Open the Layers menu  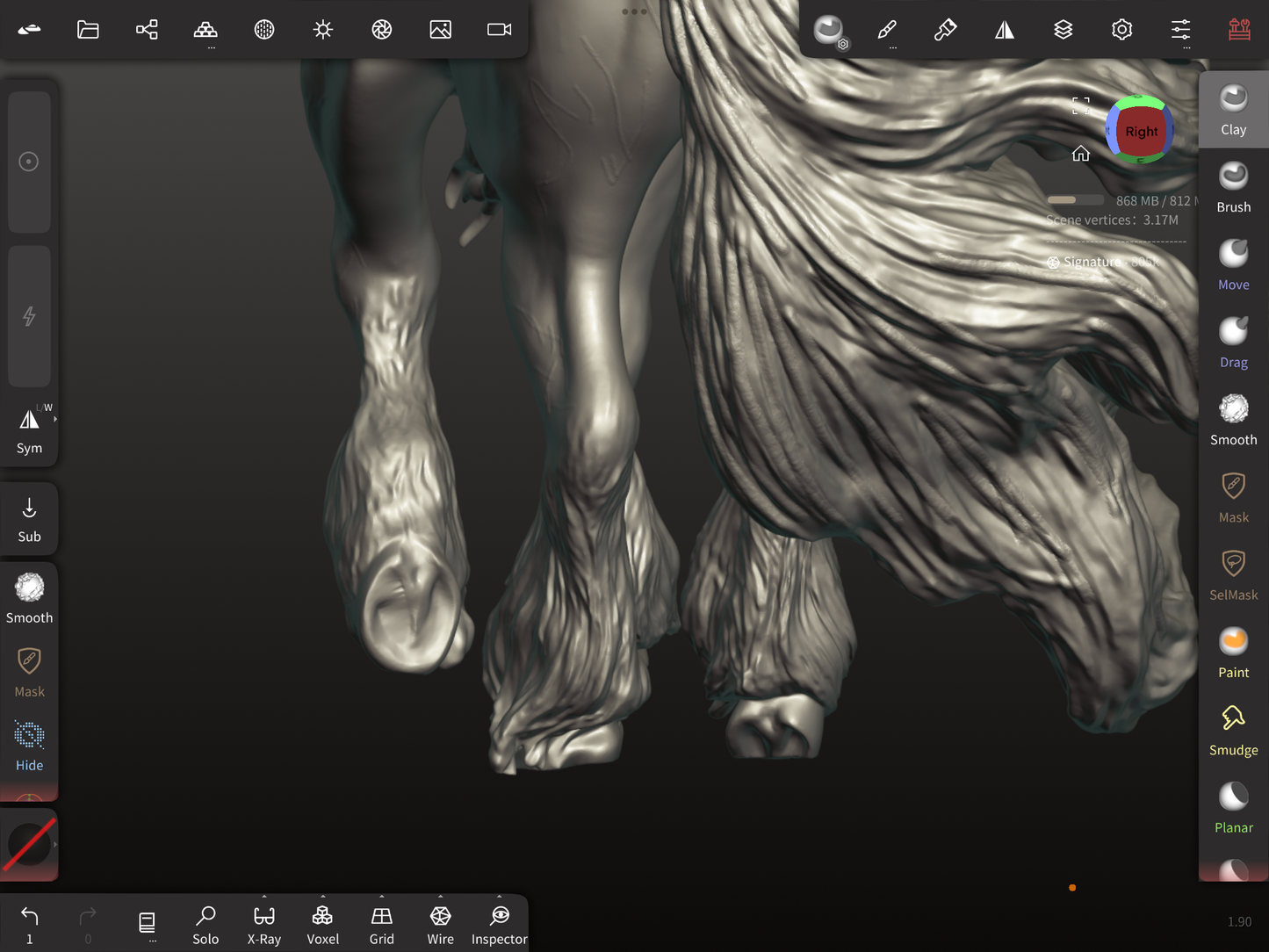[1063, 30]
